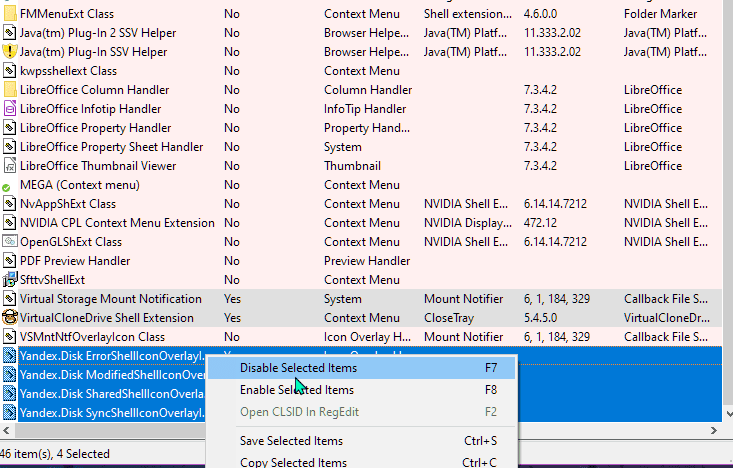Click the green check icon for MEGA (Context menu)
Viewport: 733px width, 468px height.
[x=6, y=187]
